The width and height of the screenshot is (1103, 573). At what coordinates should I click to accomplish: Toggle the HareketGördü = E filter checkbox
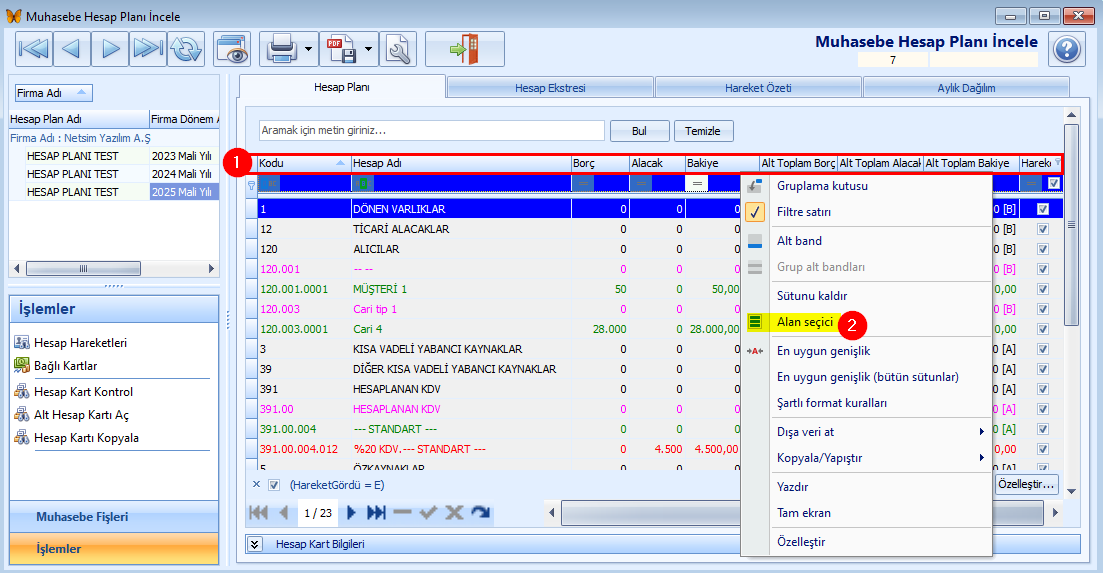(x=274, y=485)
